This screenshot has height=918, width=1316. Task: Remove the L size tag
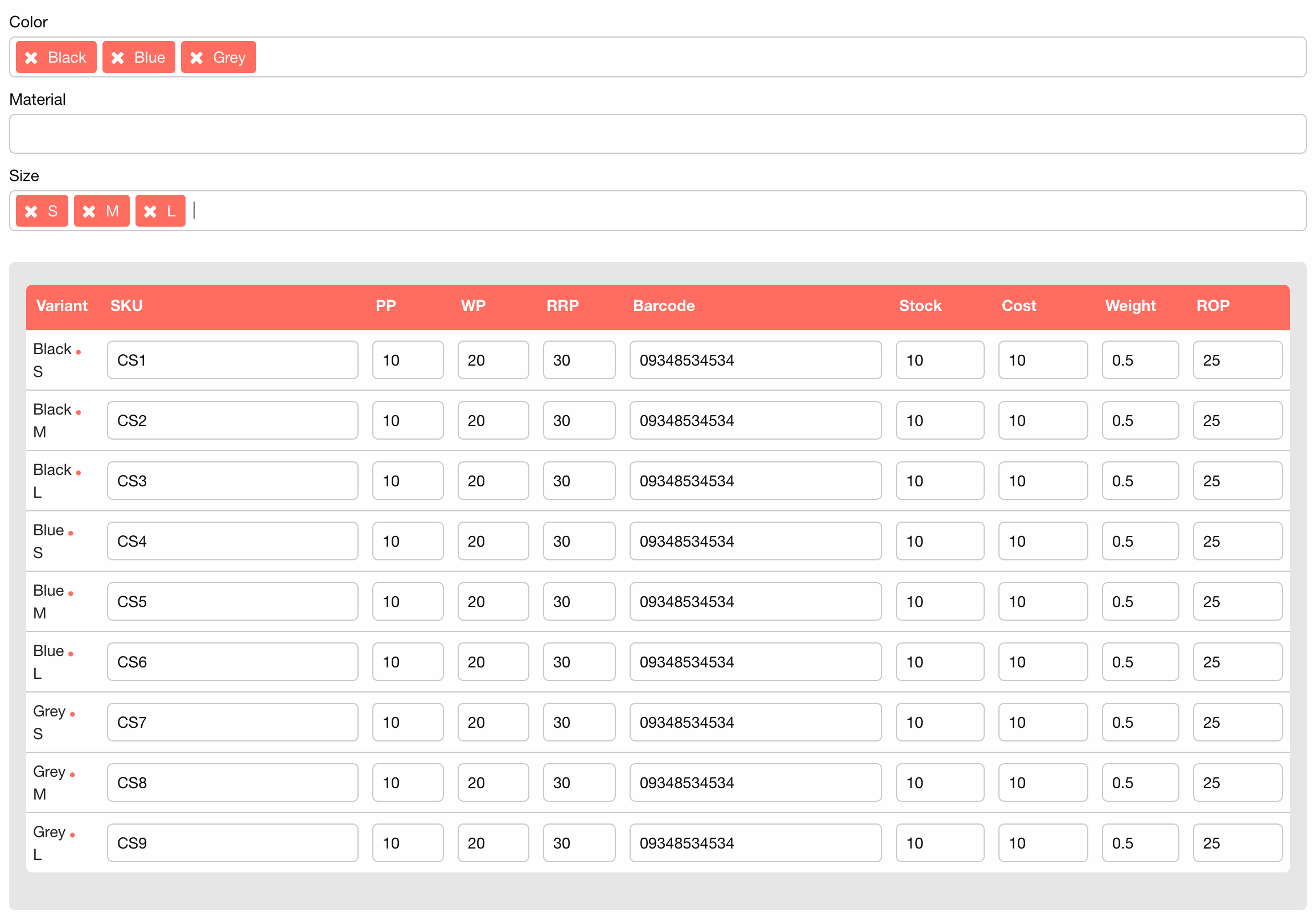[x=150, y=212]
